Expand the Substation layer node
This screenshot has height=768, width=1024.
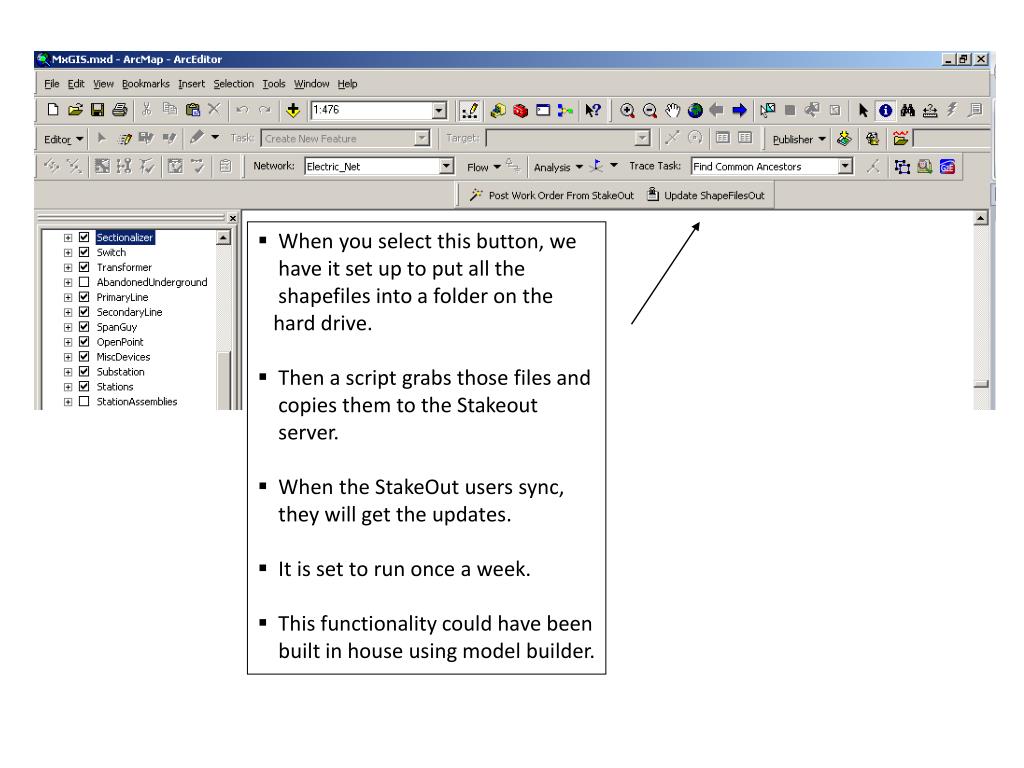pos(67,372)
